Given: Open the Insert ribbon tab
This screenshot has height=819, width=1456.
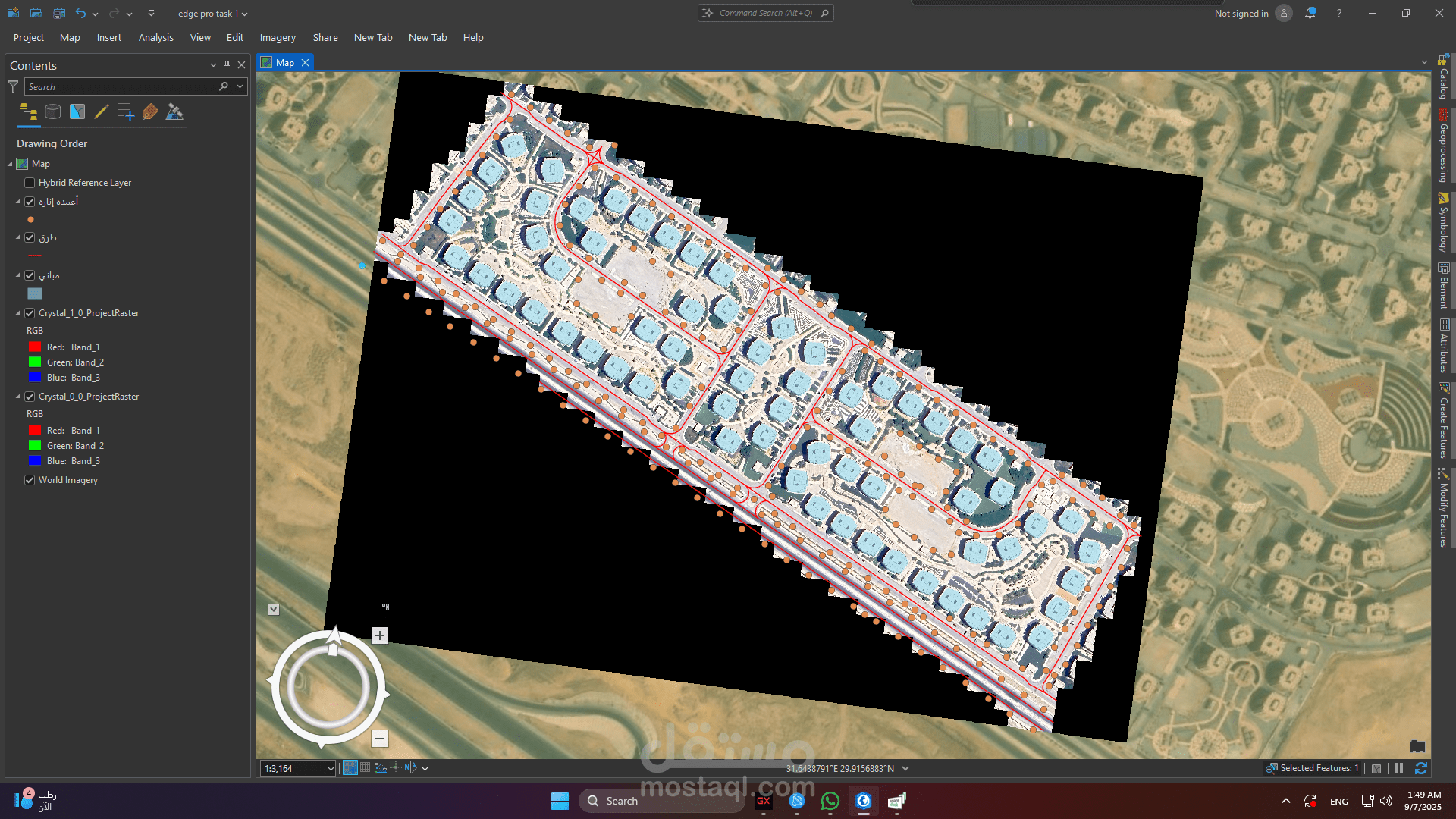Looking at the screenshot, I should (108, 37).
